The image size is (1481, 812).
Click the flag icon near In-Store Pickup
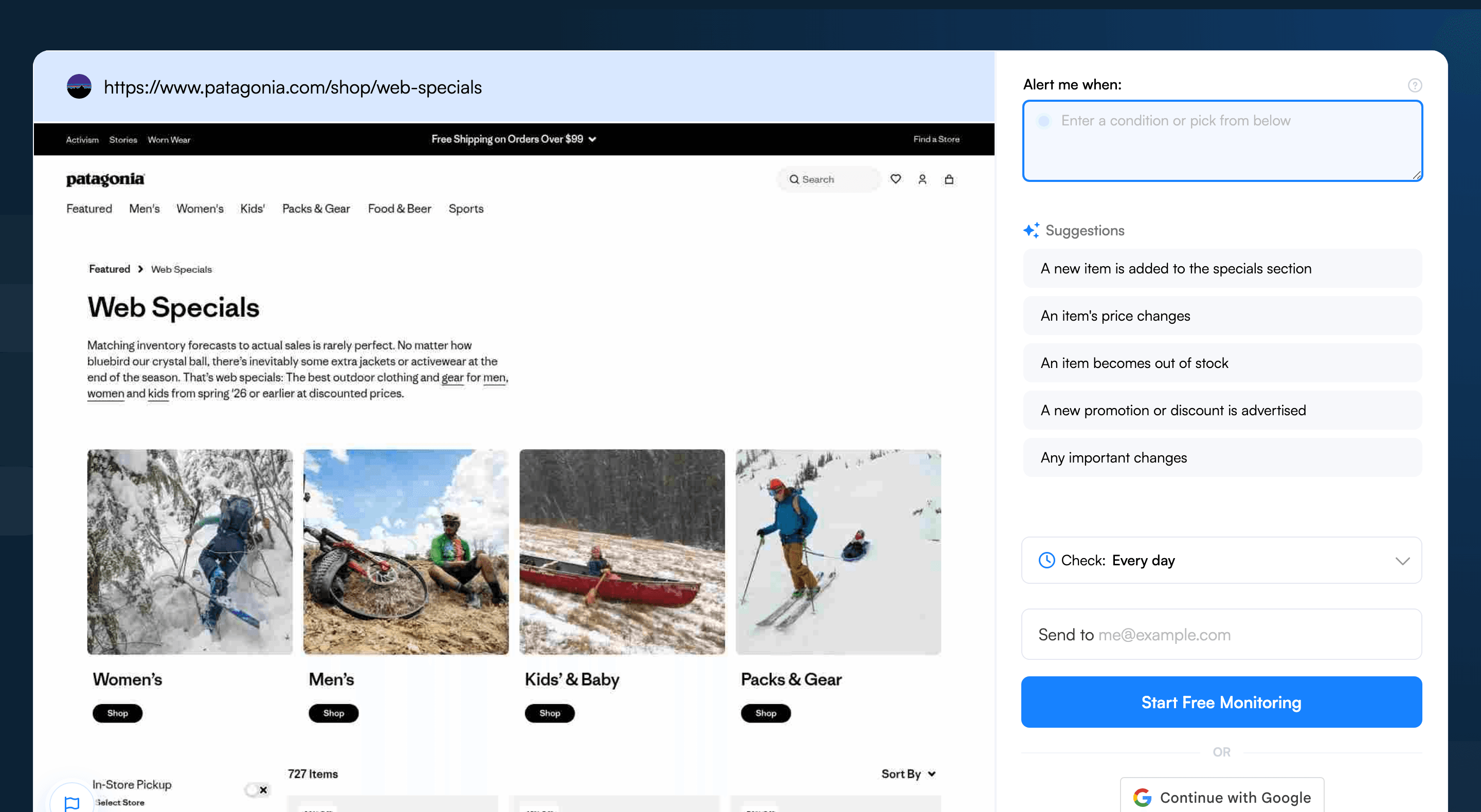click(72, 803)
